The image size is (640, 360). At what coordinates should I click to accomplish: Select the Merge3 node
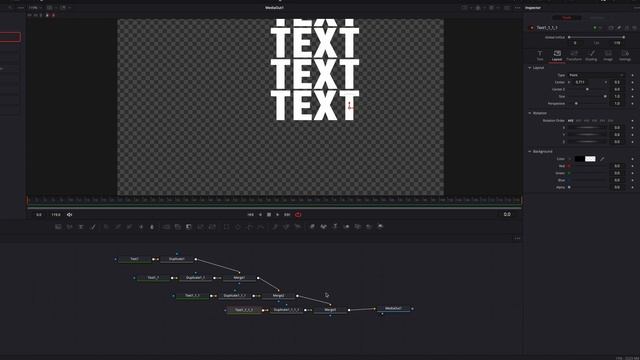(330, 310)
